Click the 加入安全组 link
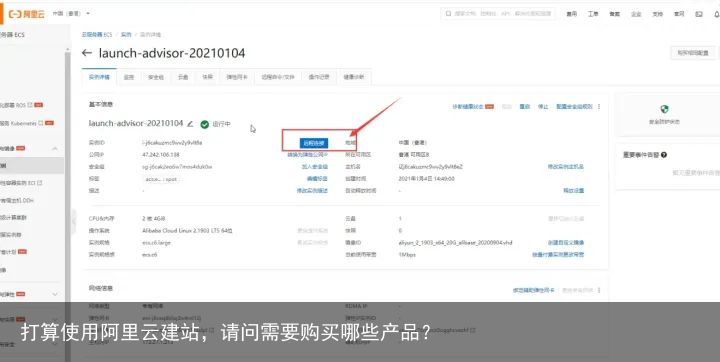Image resolution: width=720 pixels, height=362 pixels. coord(315,167)
